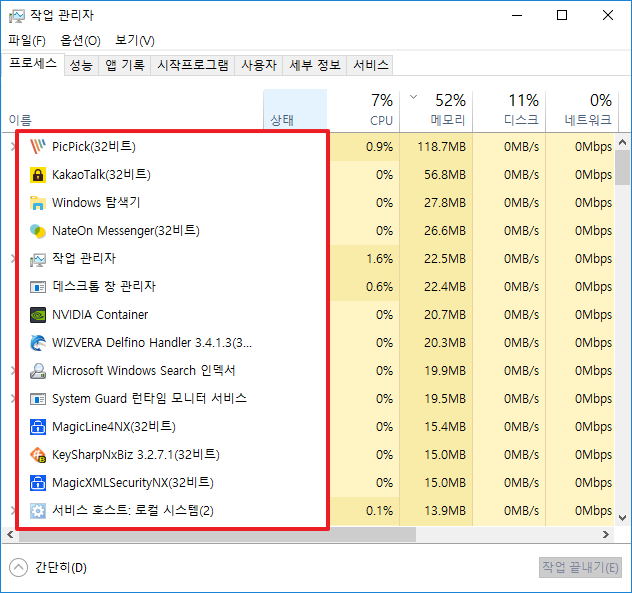Click the System Guard 런타임 모니터 icon
This screenshot has height=593, width=632.
click(37, 399)
